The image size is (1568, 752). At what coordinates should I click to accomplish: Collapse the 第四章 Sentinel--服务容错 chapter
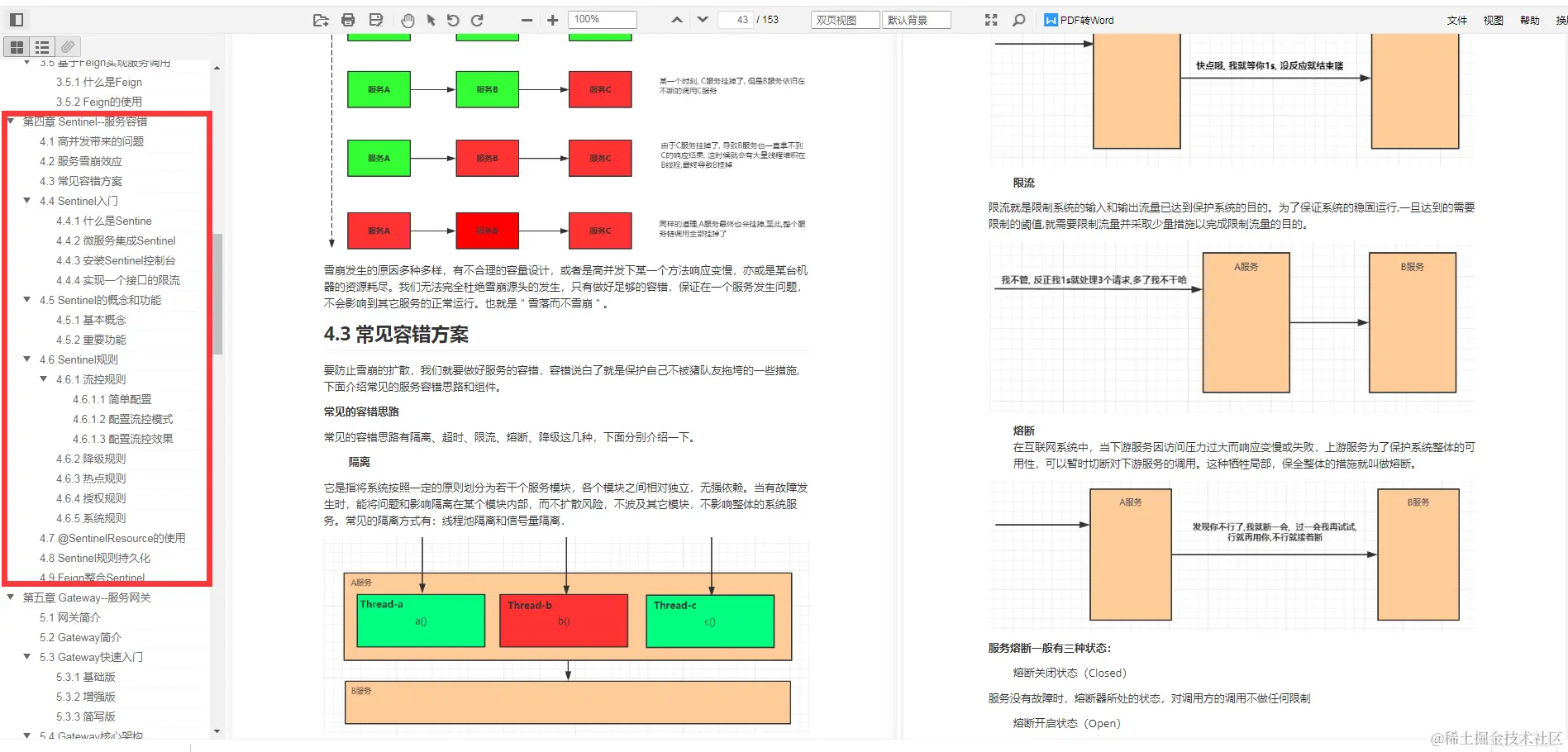point(11,121)
